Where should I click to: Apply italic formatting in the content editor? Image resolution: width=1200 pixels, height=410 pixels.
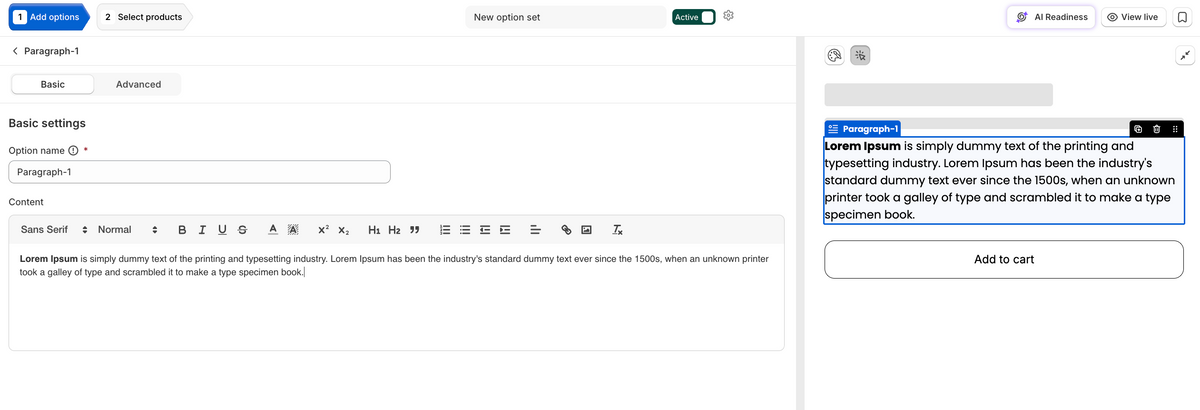203,230
